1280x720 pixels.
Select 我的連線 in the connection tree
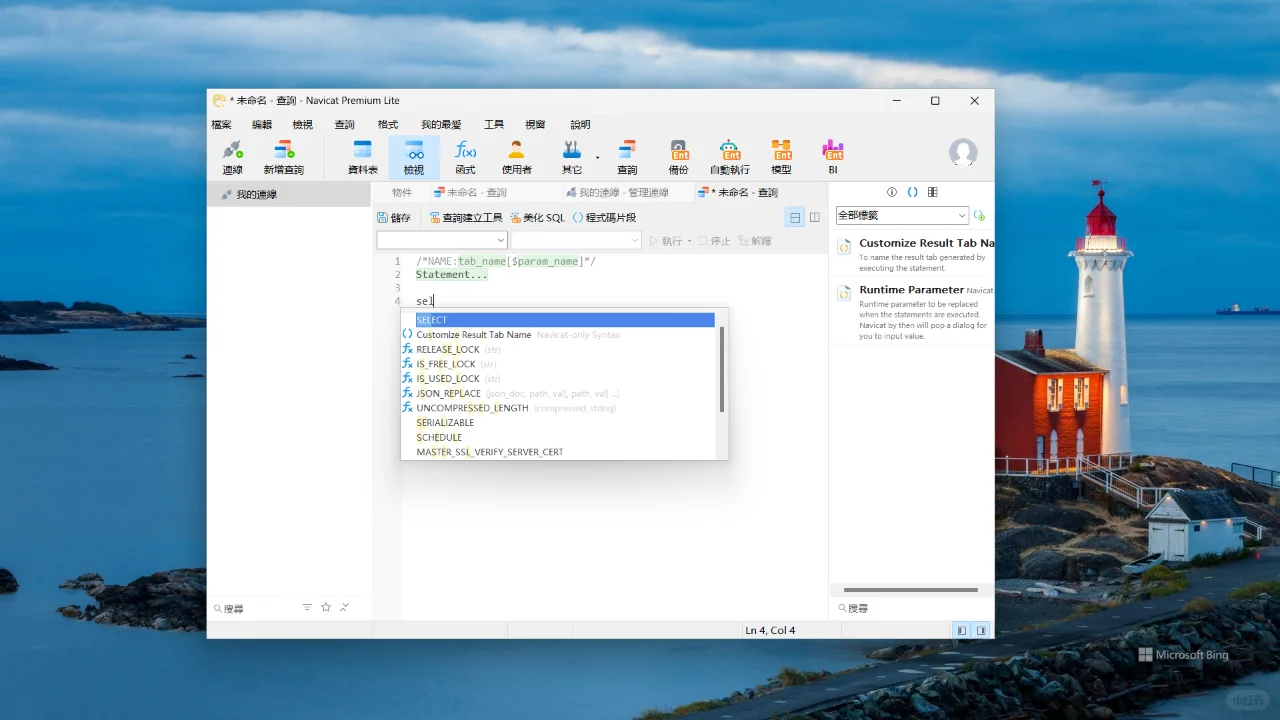(x=289, y=194)
